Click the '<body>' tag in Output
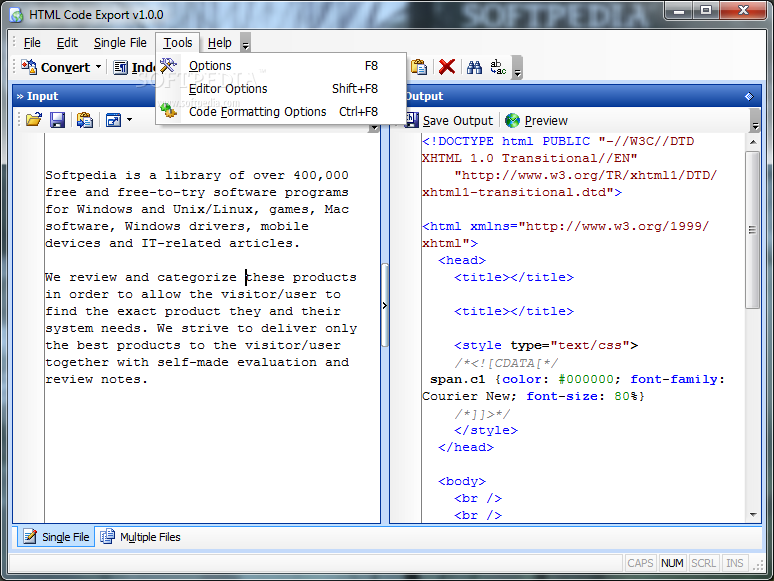774x581 pixels. pyautogui.click(x=462, y=481)
